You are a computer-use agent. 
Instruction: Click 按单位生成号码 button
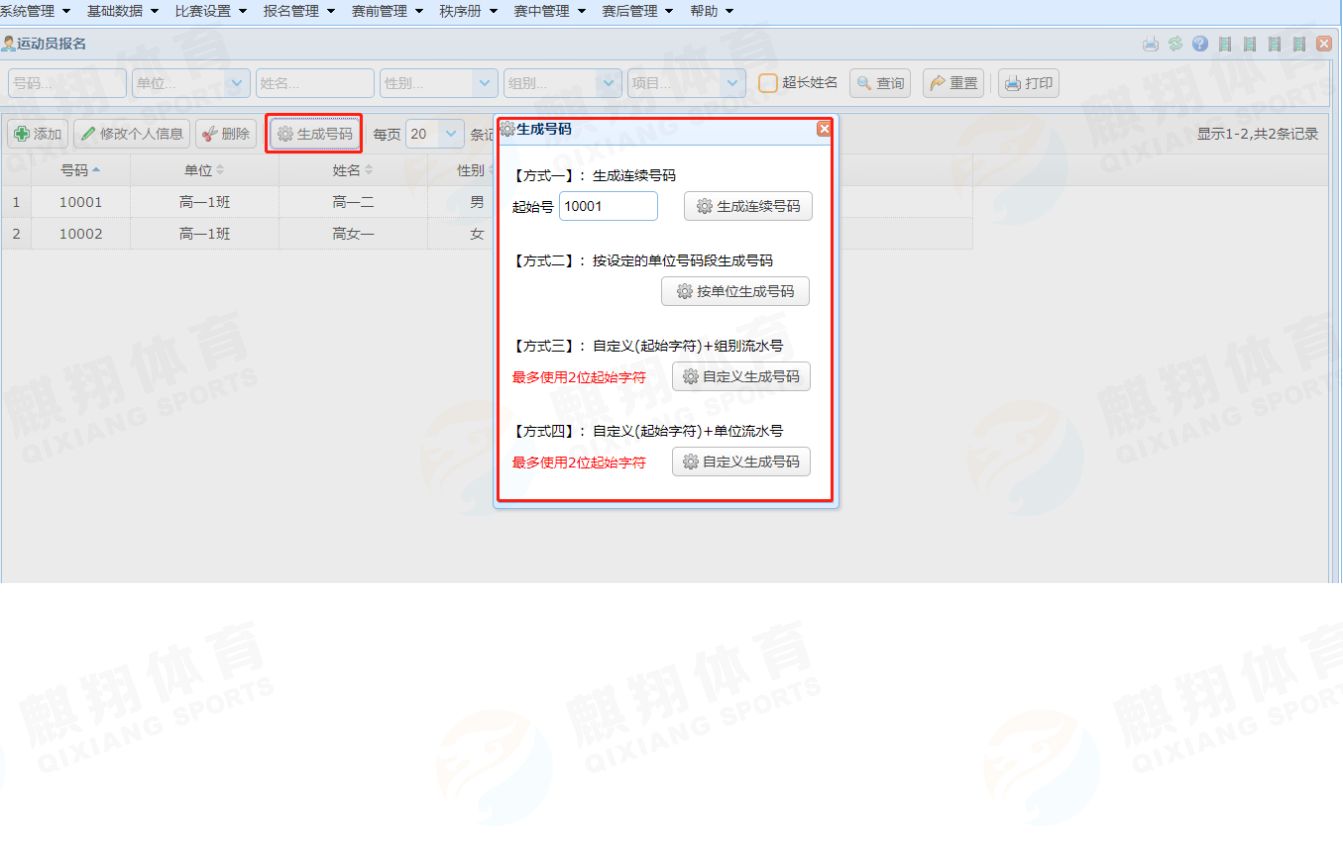(735, 291)
